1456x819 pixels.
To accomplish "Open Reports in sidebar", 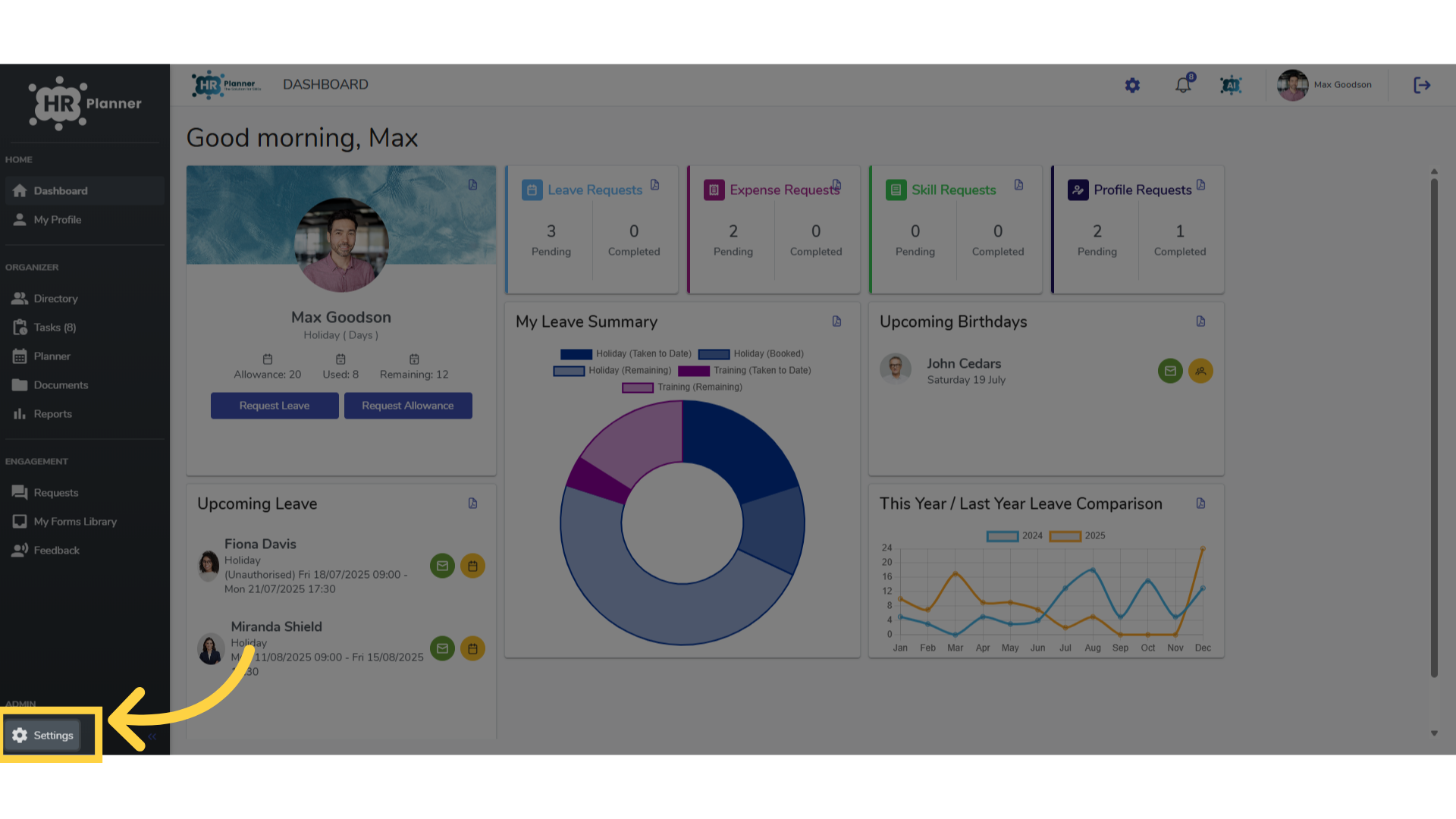I will (84, 413).
